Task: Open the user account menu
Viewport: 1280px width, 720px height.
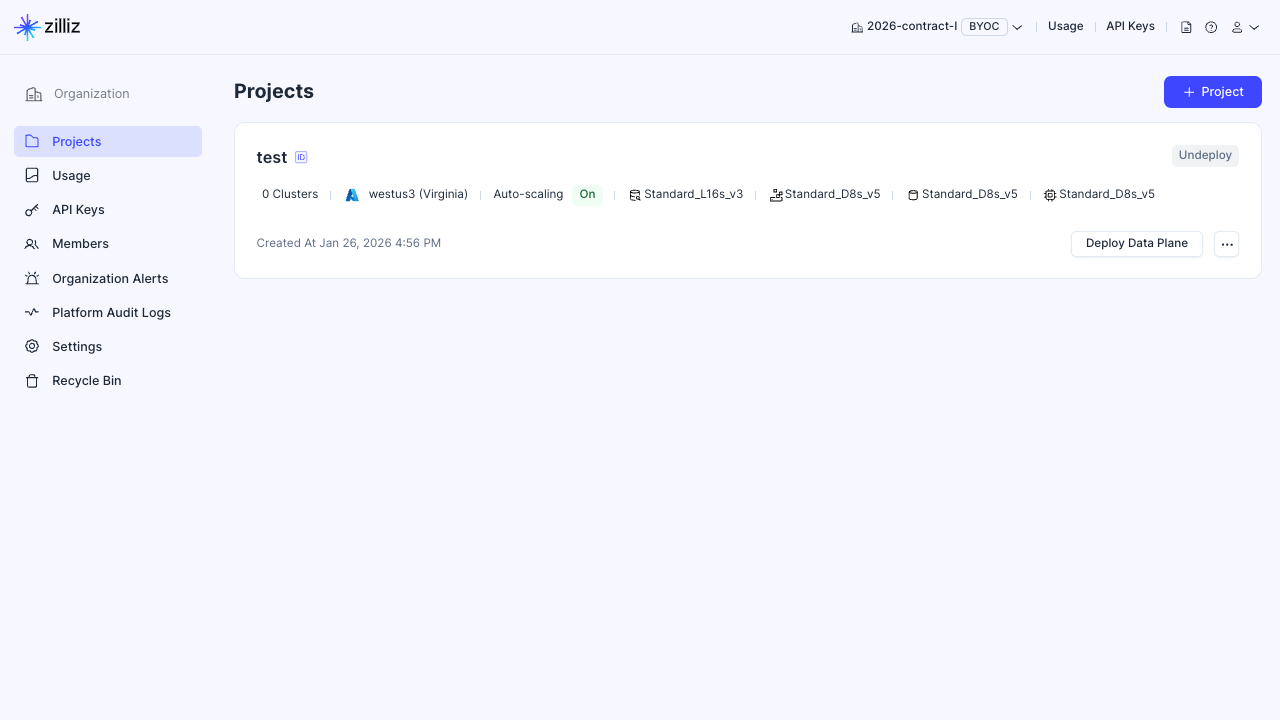Action: (1245, 27)
